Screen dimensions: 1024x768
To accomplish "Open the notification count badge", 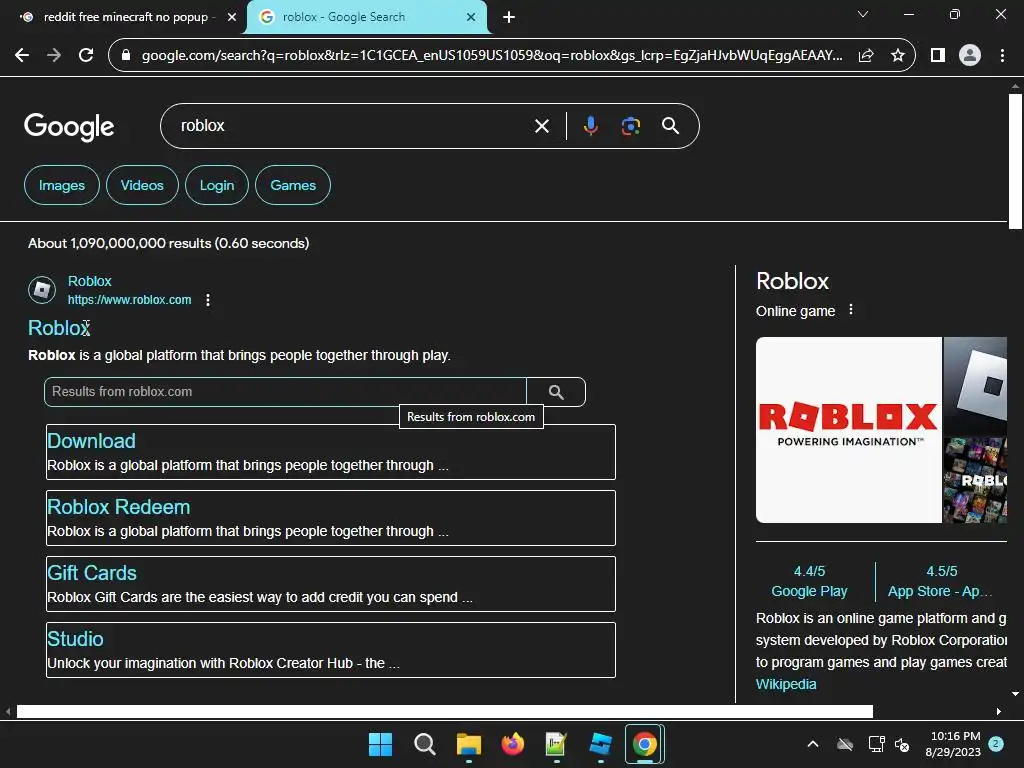I will click(996, 744).
